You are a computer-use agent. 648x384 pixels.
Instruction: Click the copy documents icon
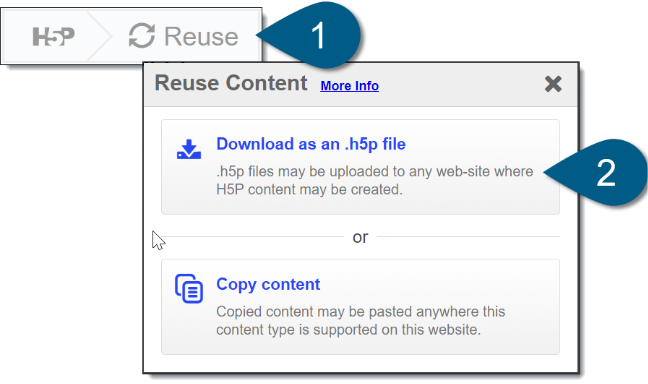(x=189, y=289)
